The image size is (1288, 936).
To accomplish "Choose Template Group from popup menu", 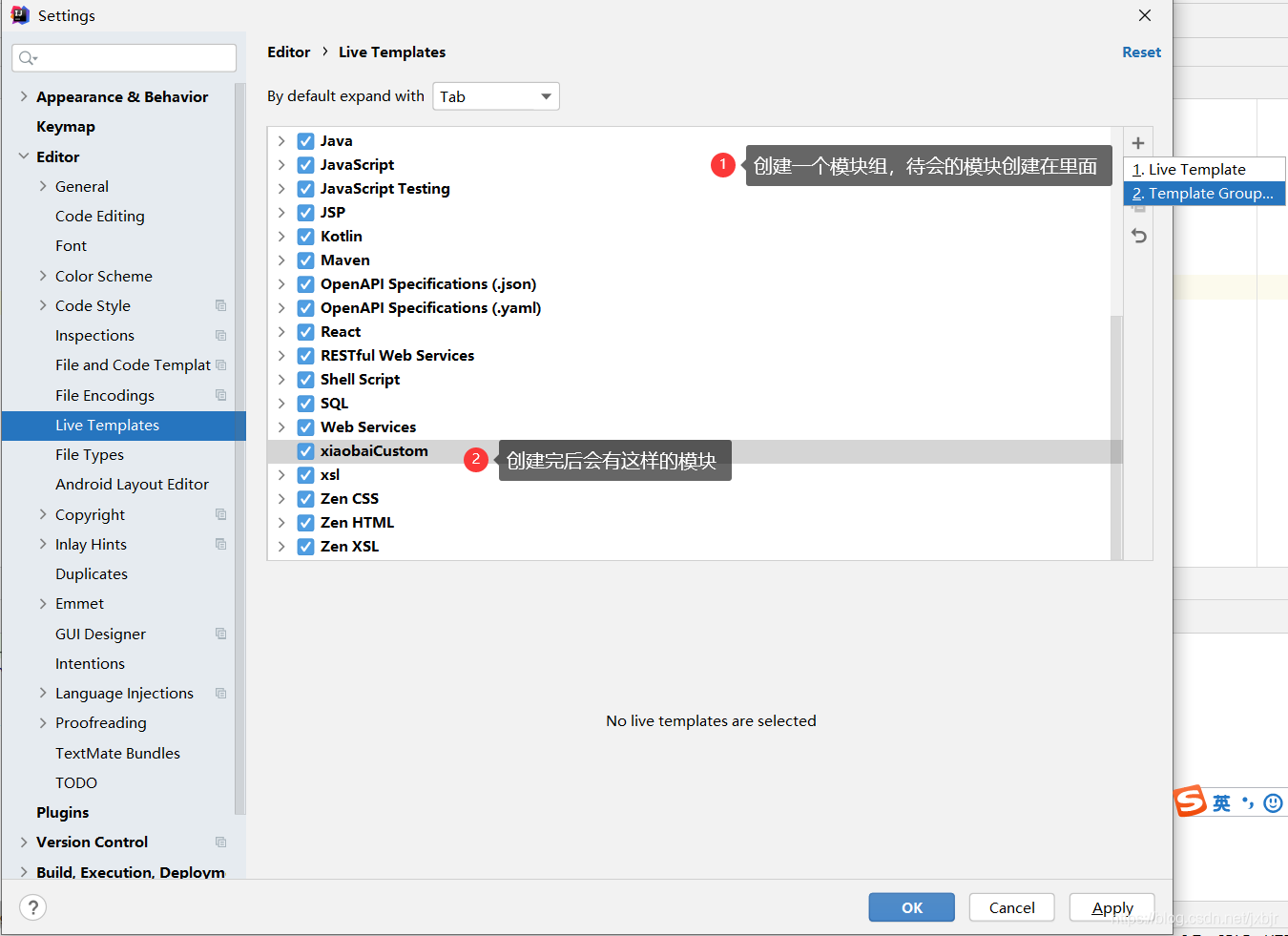I will (x=1205, y=194).
